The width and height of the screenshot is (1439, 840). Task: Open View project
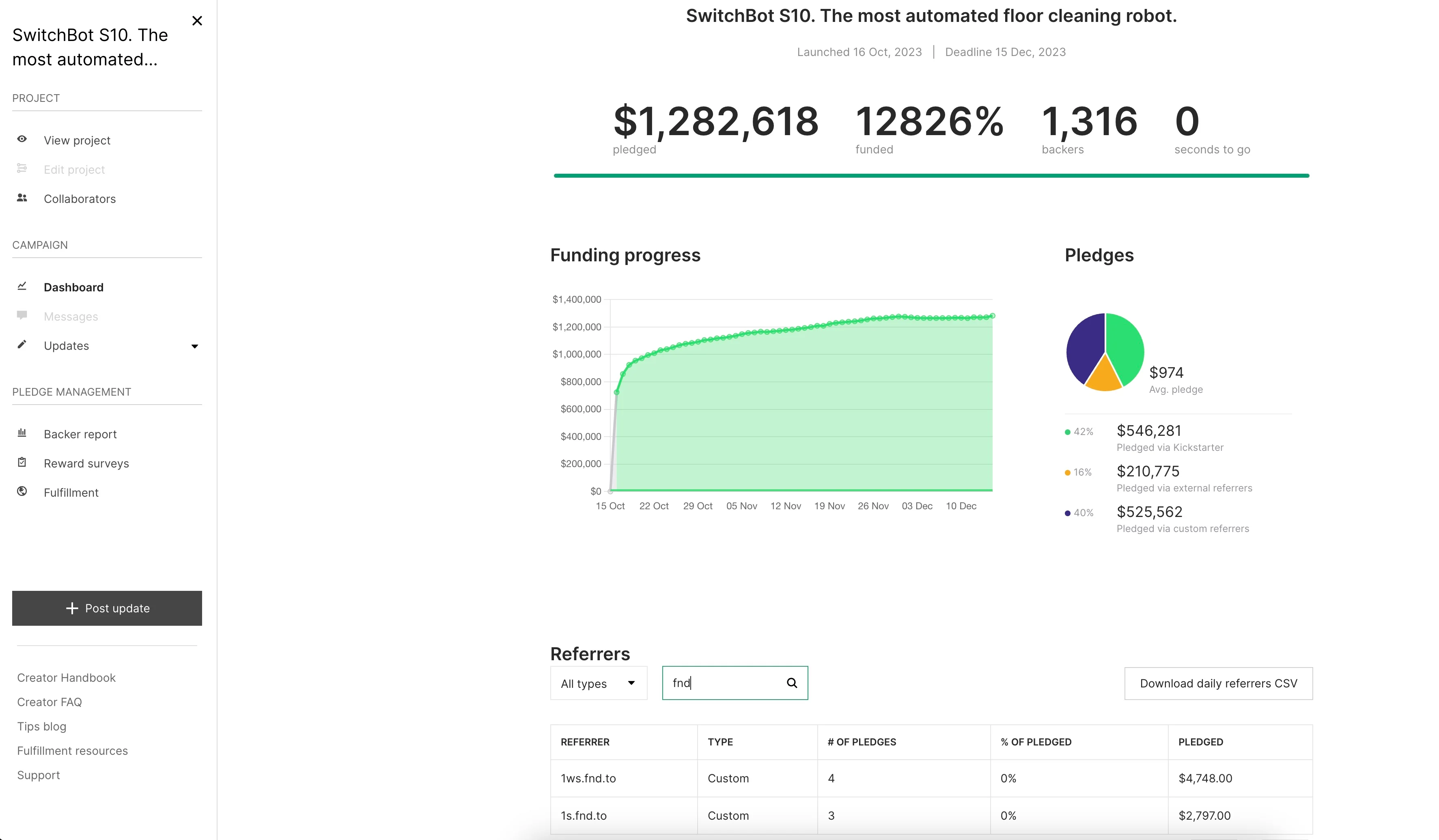(x=77, y=140)
